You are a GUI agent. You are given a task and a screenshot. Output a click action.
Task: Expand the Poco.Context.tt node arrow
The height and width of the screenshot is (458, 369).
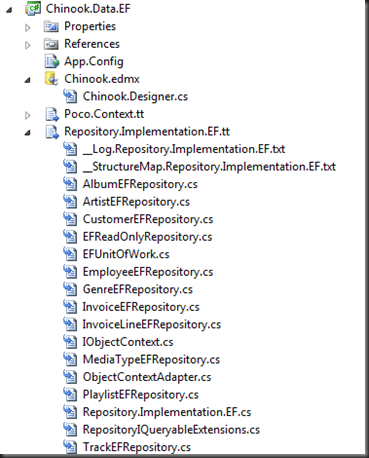click(x=28, y=115)
